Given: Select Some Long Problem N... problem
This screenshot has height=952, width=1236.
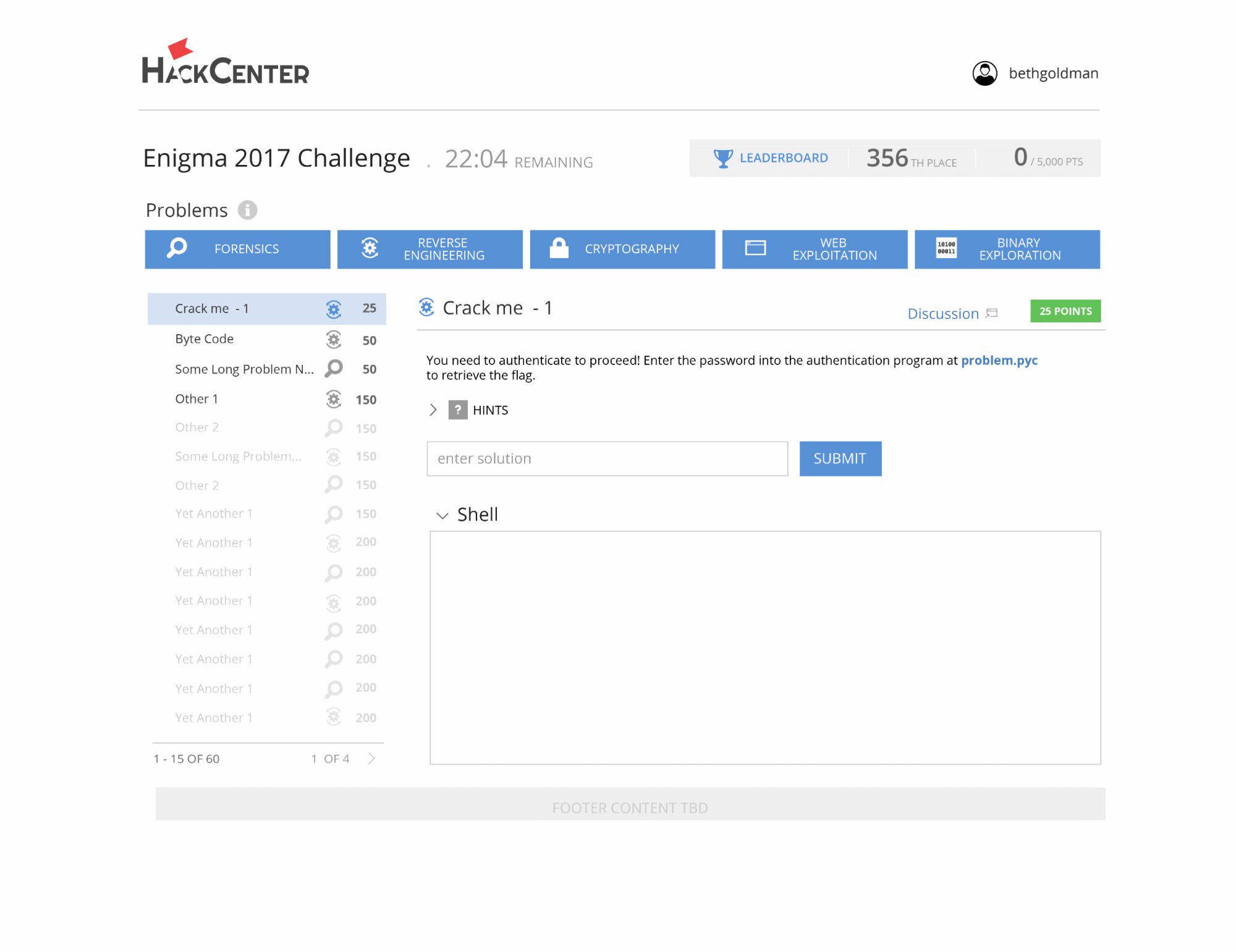Looking at the screenshot, I should (244, 369).
